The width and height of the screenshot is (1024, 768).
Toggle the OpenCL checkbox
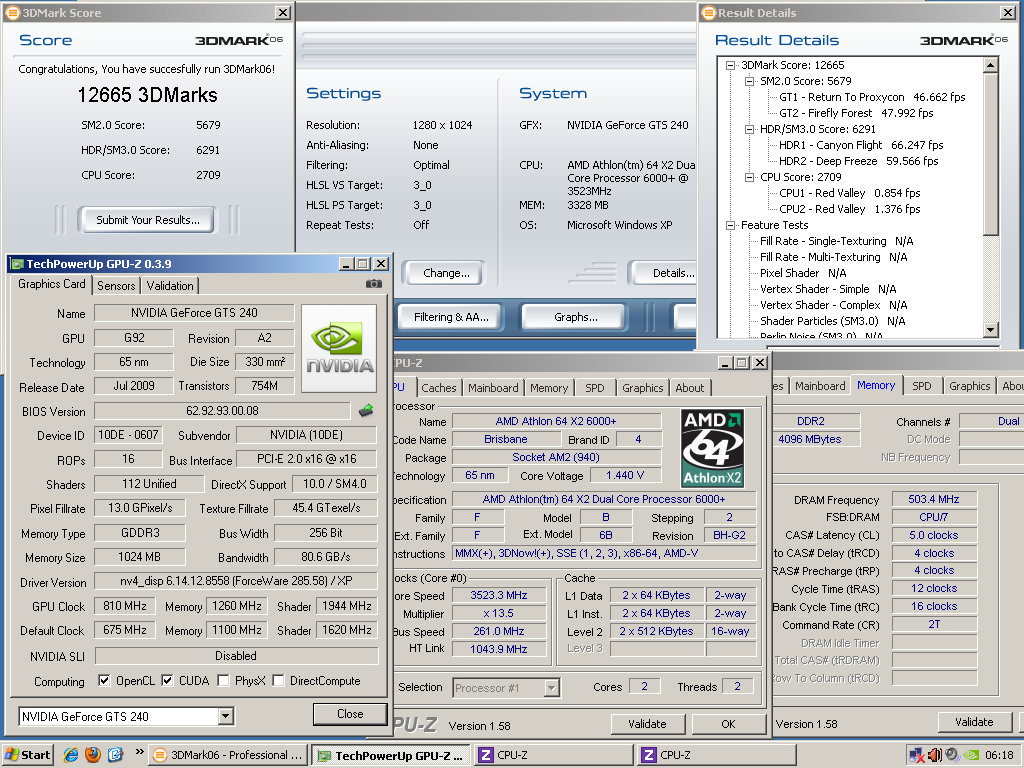(x=104, y=680)
